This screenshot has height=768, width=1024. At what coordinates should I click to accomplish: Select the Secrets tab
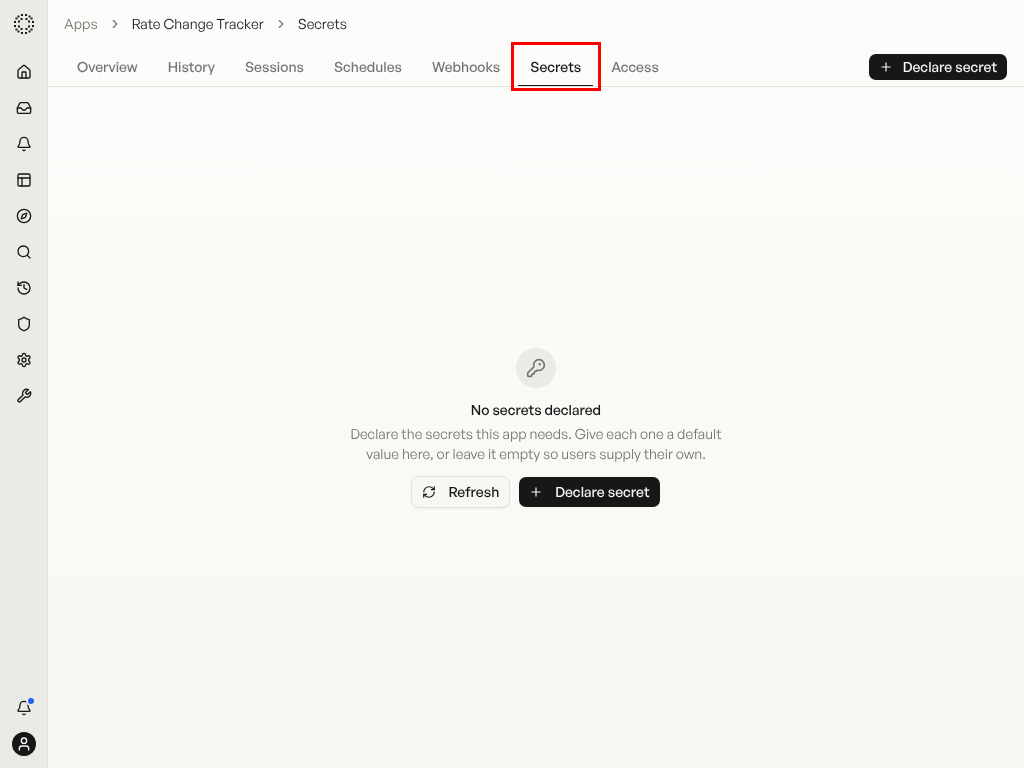pyautogui.click(x=556, y=67)
